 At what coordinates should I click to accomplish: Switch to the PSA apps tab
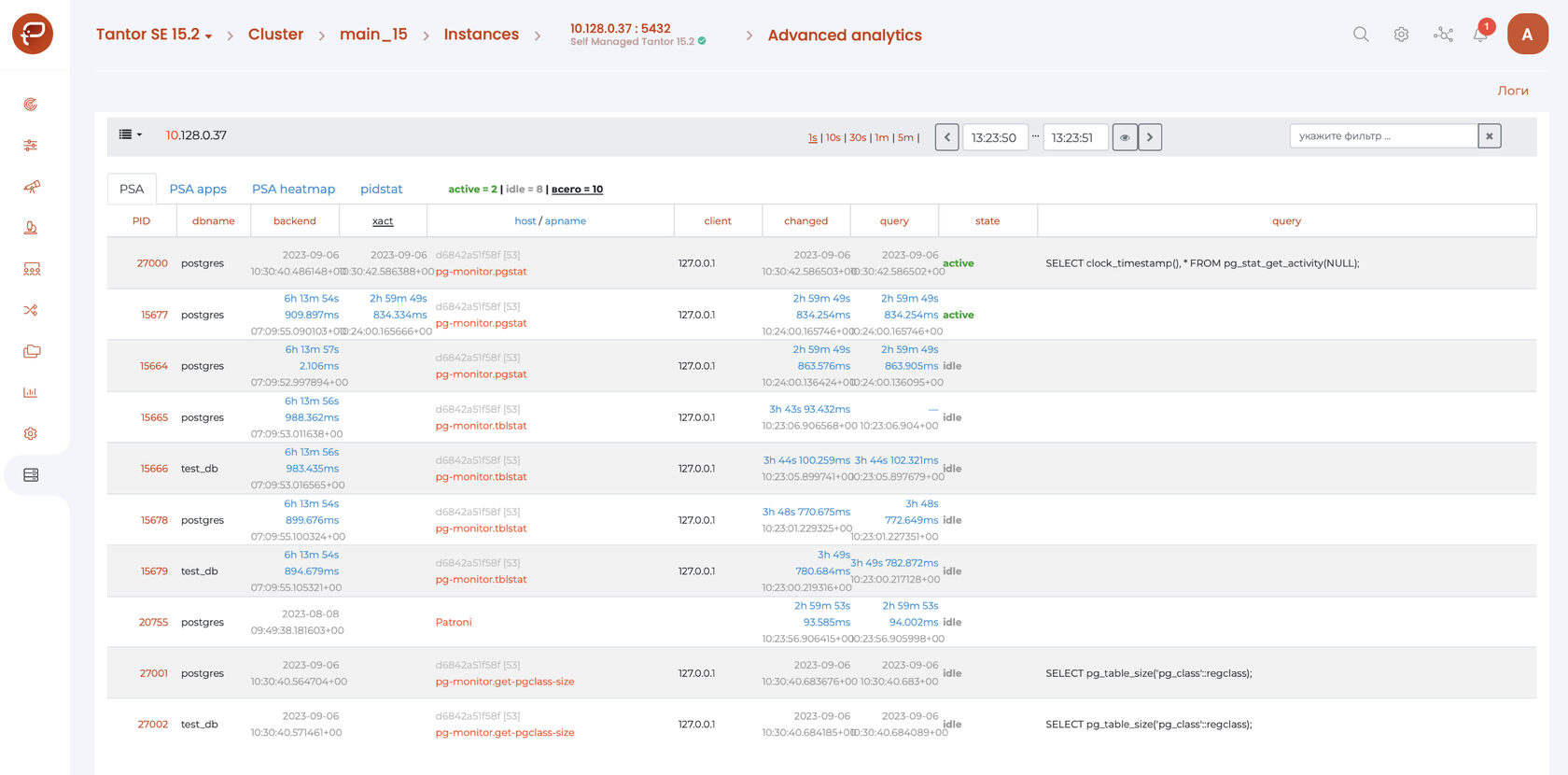[198, 189]
